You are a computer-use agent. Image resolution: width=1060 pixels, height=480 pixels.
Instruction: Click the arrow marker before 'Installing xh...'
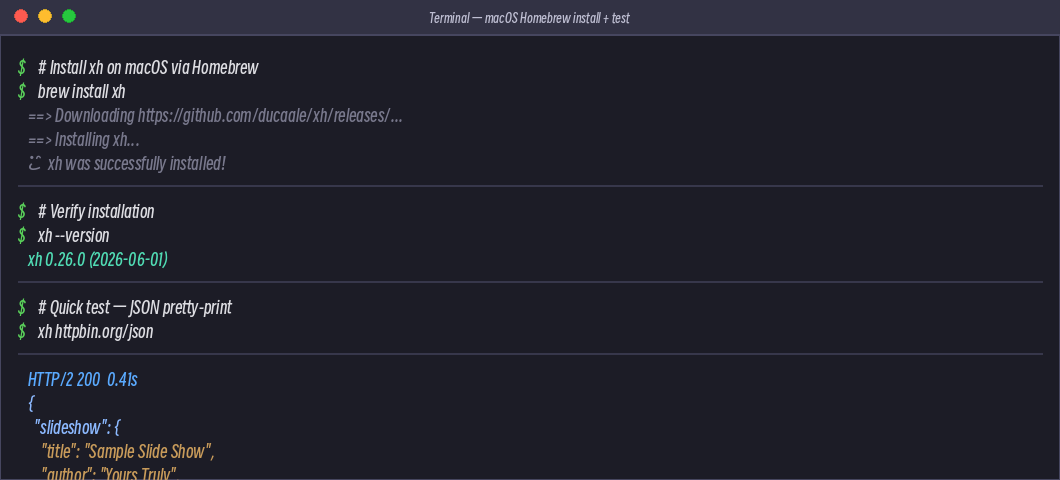tap(40, 141)
